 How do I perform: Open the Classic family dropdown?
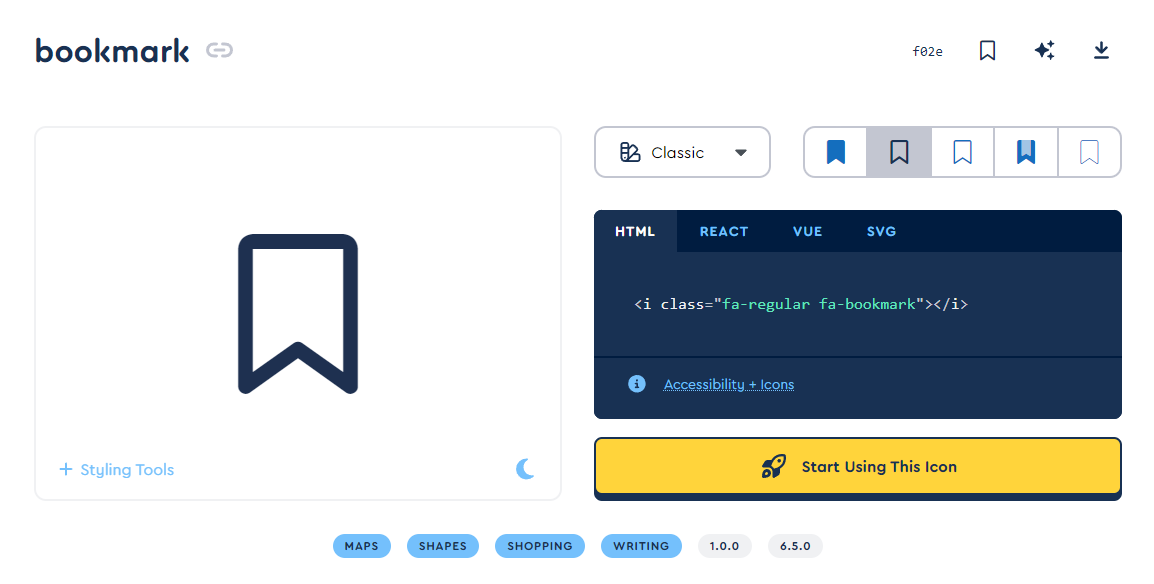[x=682, y=152]
